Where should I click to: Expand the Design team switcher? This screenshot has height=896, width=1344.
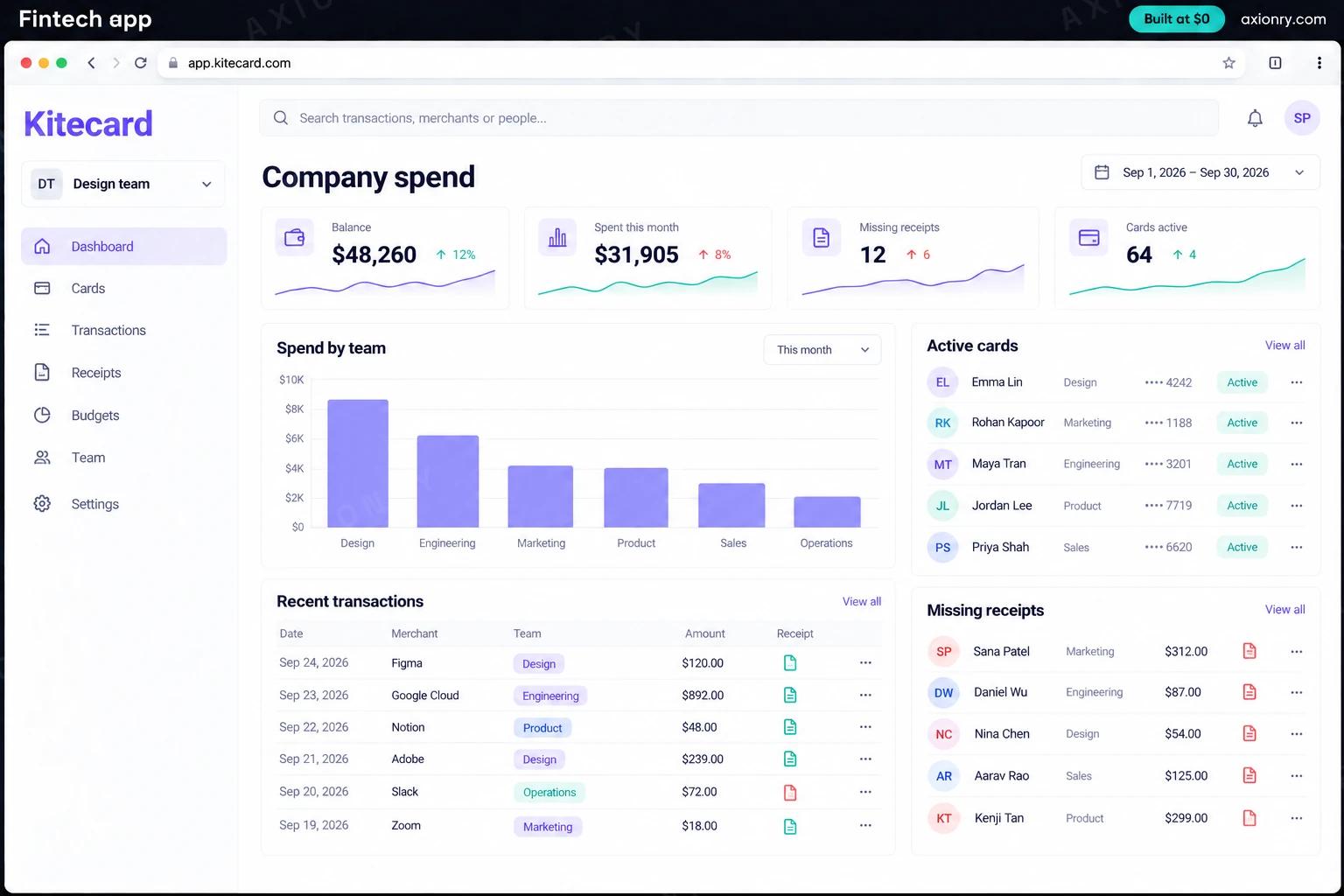coord(122,184)
